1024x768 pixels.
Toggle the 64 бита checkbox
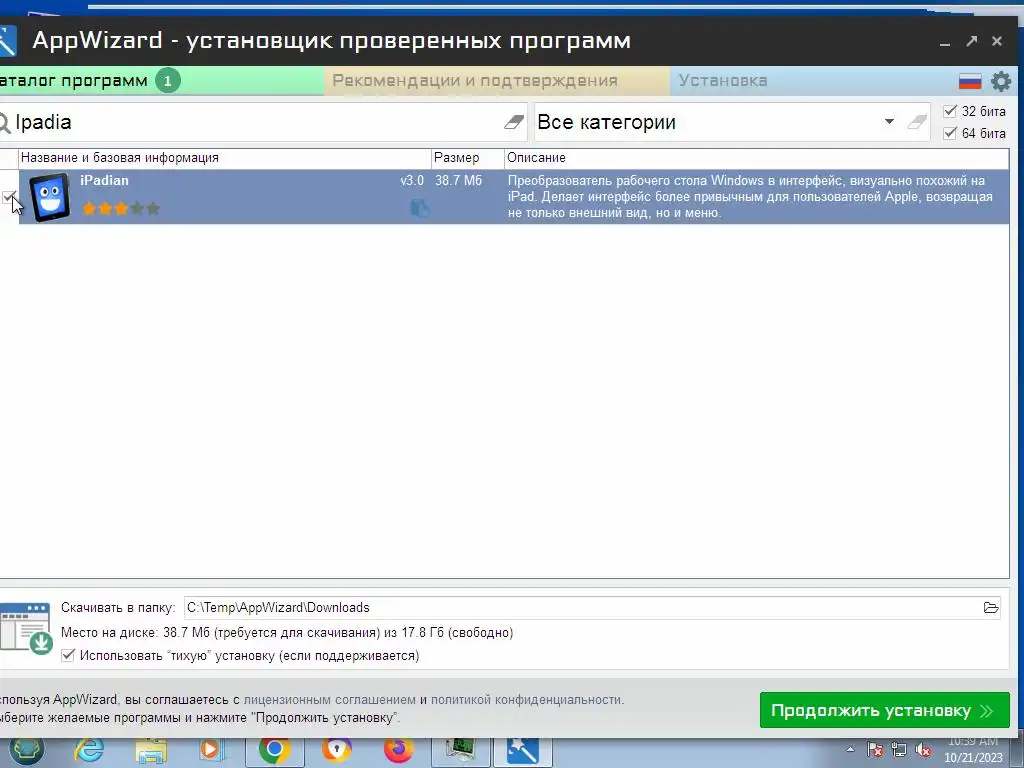(x=950, y=133)
